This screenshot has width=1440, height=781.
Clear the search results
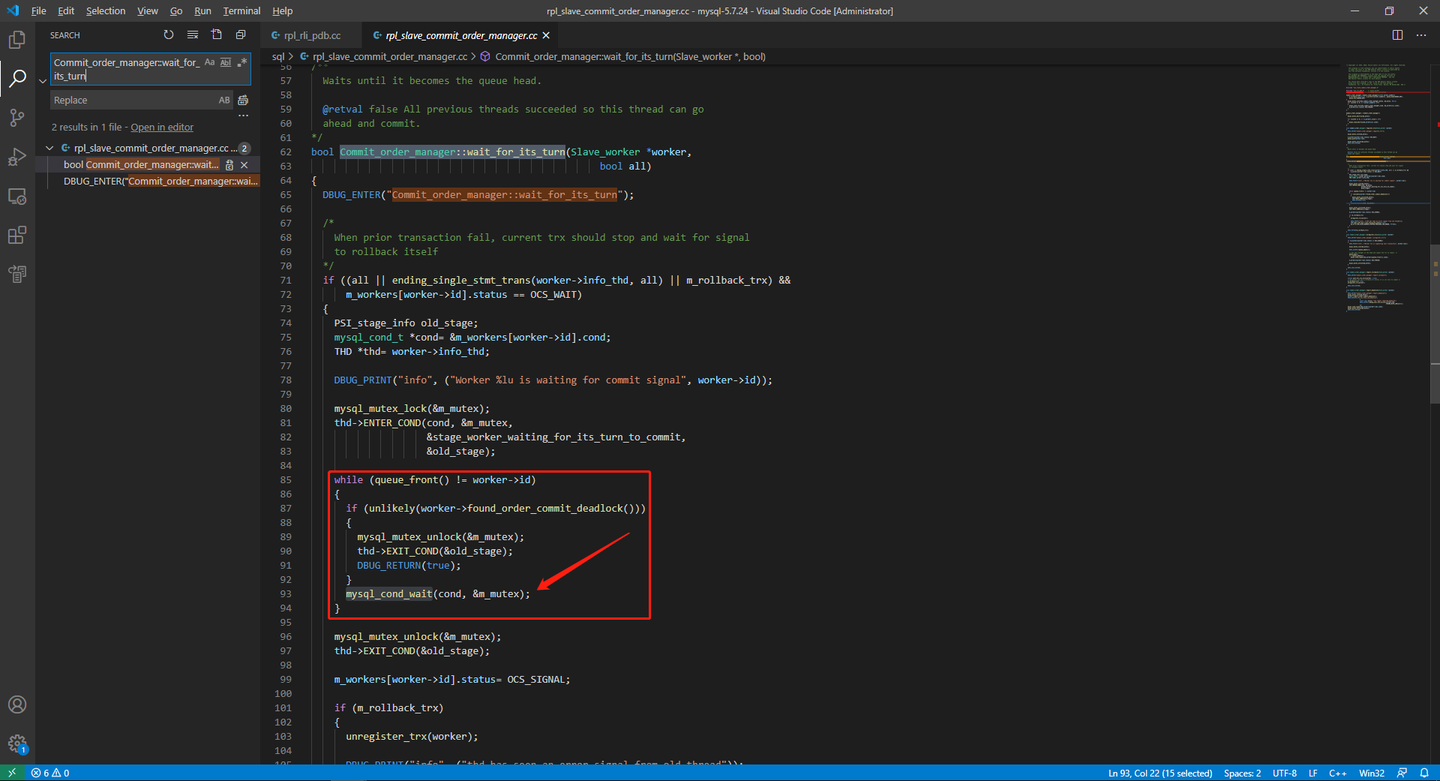(x=192, y=35)
